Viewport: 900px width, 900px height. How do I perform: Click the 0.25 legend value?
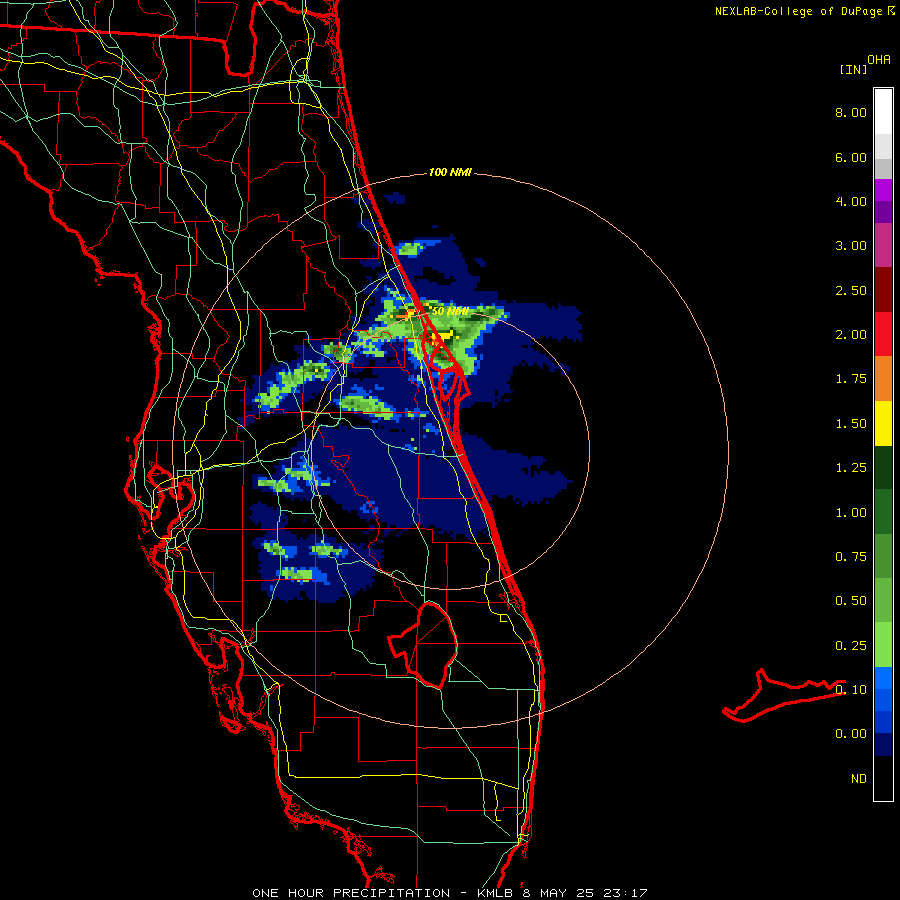(x=851, y=646)
